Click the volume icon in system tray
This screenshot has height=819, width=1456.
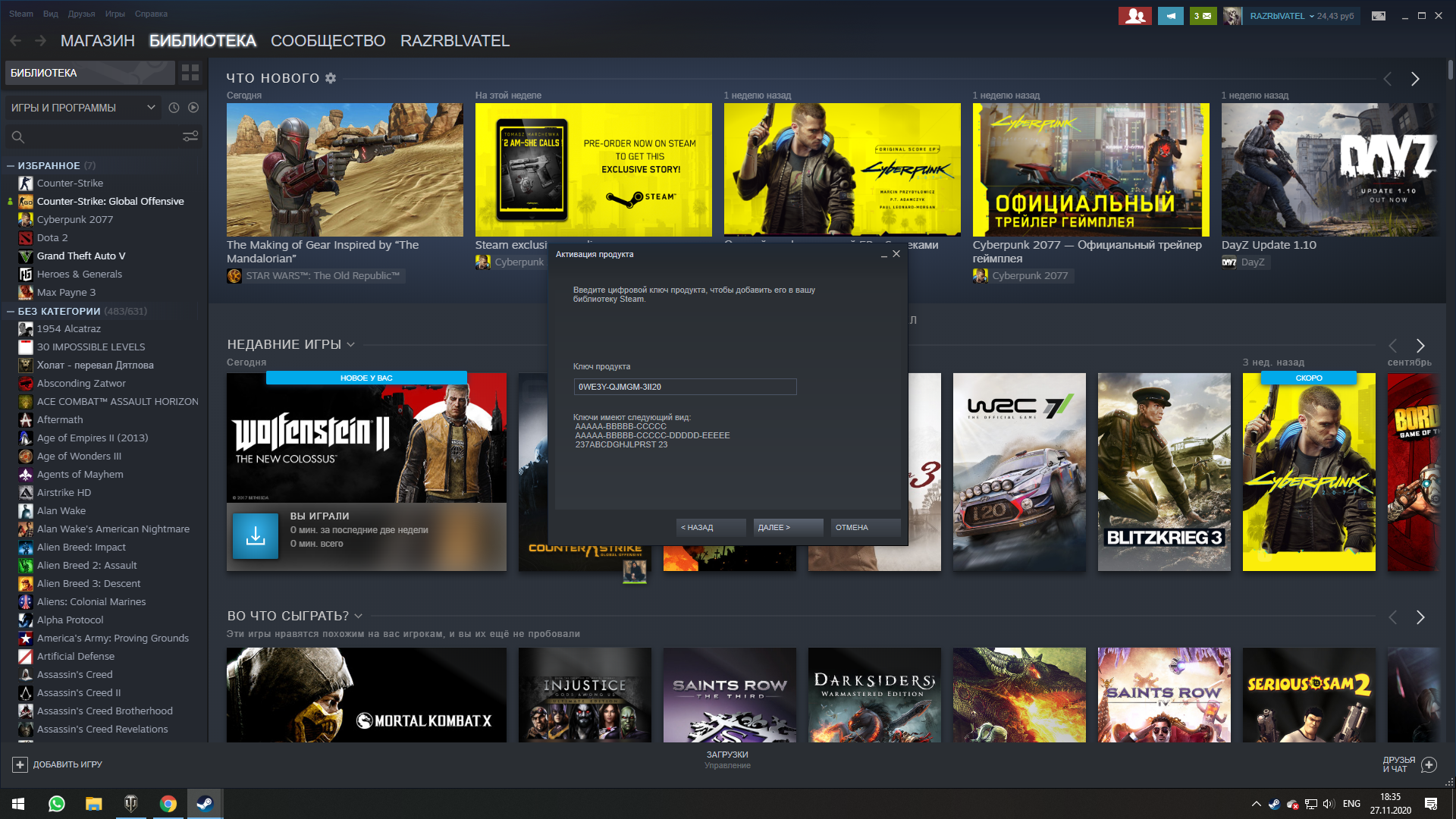click(x=1329, y=804)
